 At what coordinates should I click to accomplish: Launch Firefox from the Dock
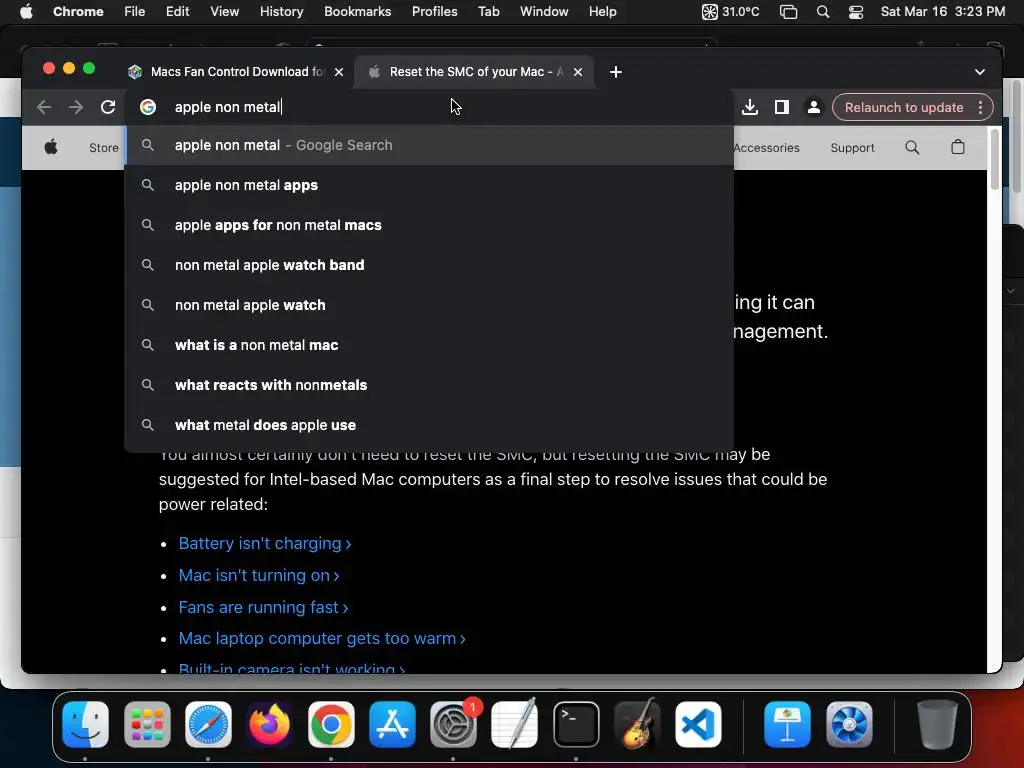pos(270,724)
